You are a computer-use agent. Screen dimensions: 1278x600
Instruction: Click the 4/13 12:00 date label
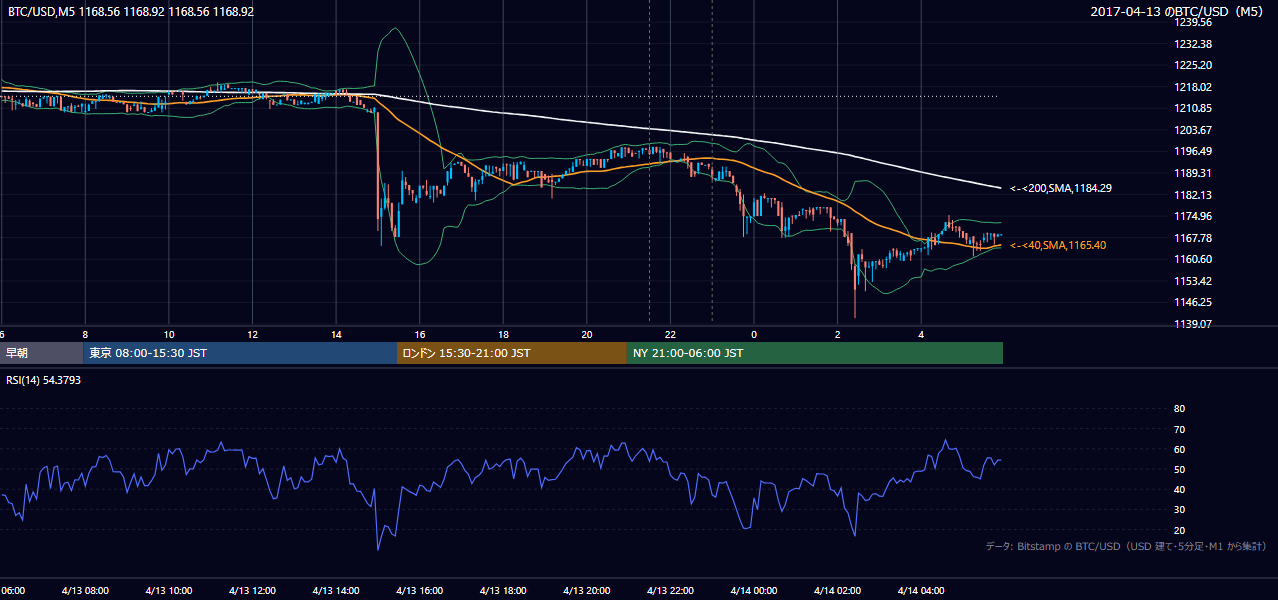tap(252, 590)
